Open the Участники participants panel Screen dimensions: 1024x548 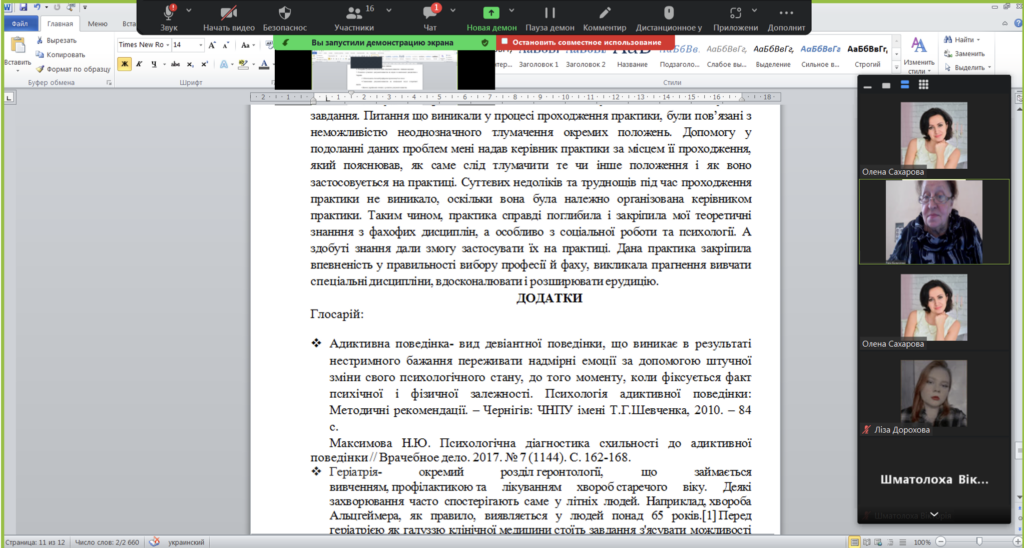(354, 18)
